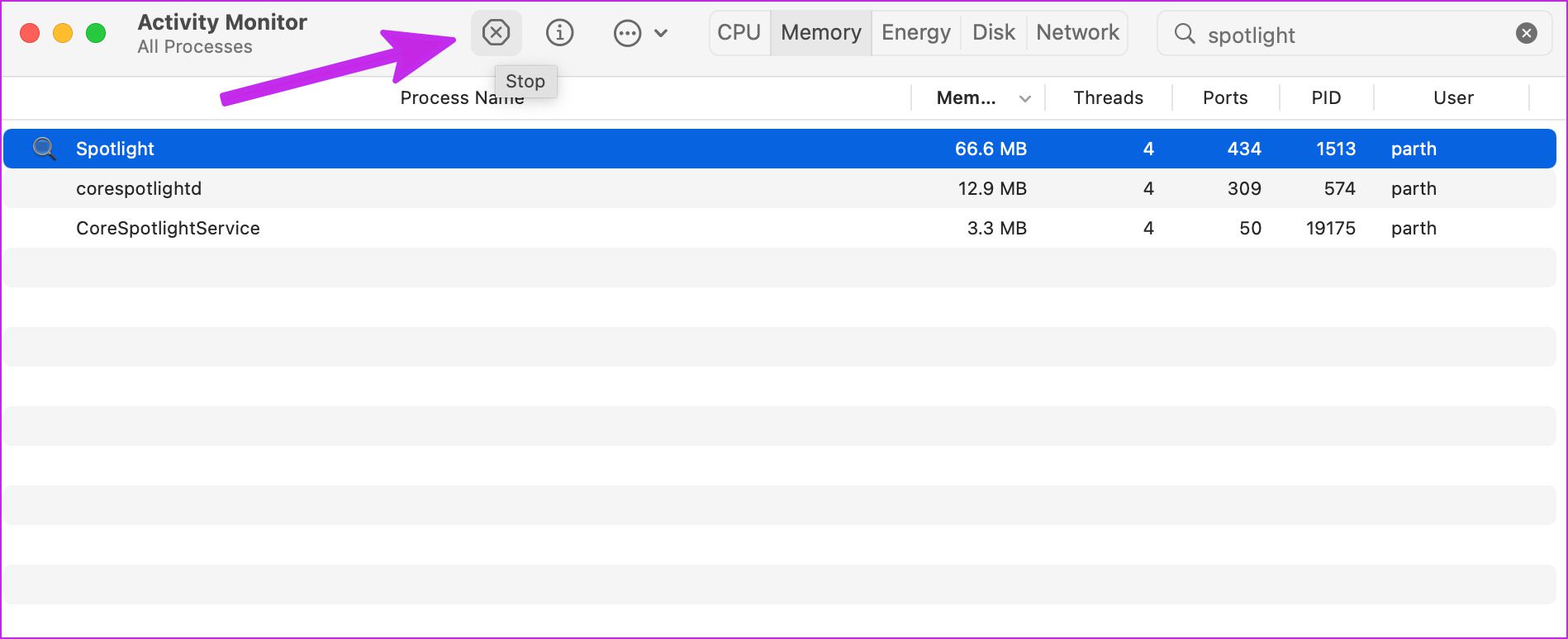This screenshot has width=1568, height=639.
Task: Clear the search field text
Action: 1526,33
